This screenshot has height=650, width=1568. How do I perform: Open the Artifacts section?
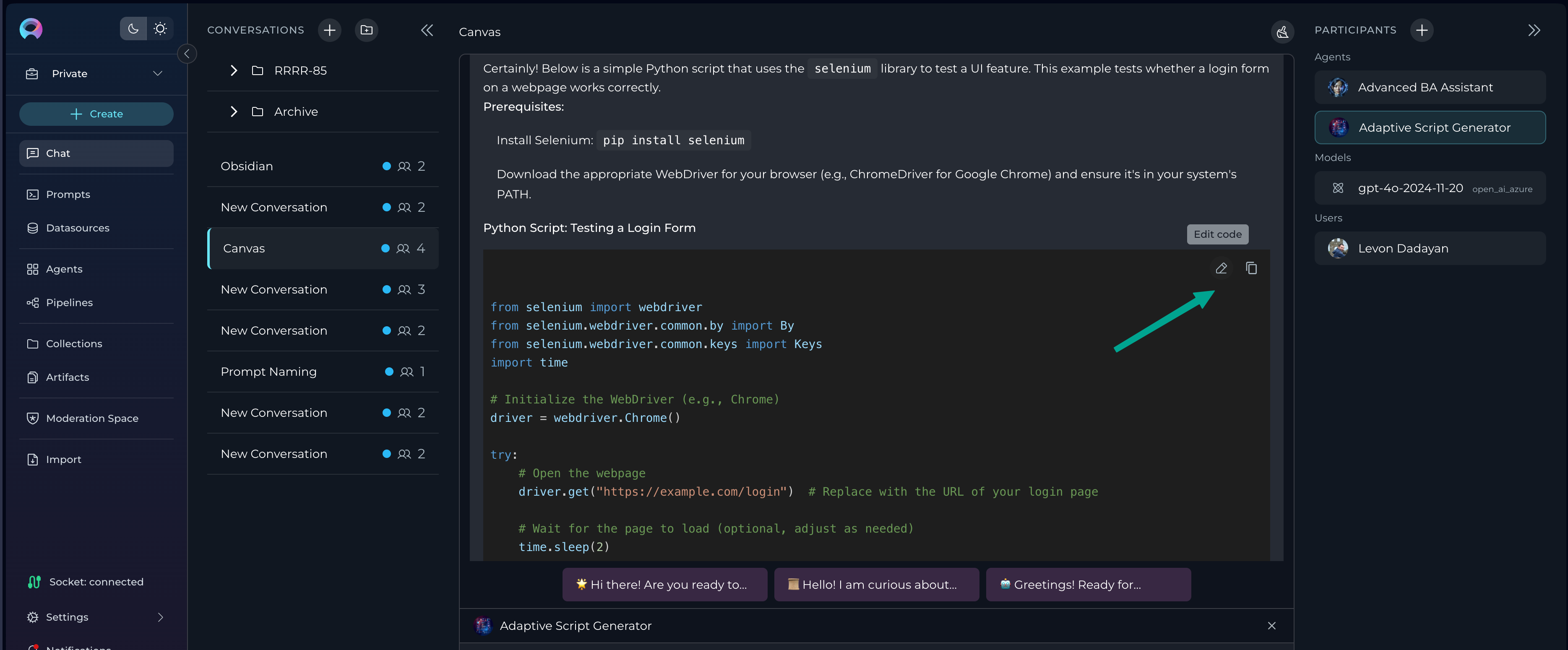96,377
